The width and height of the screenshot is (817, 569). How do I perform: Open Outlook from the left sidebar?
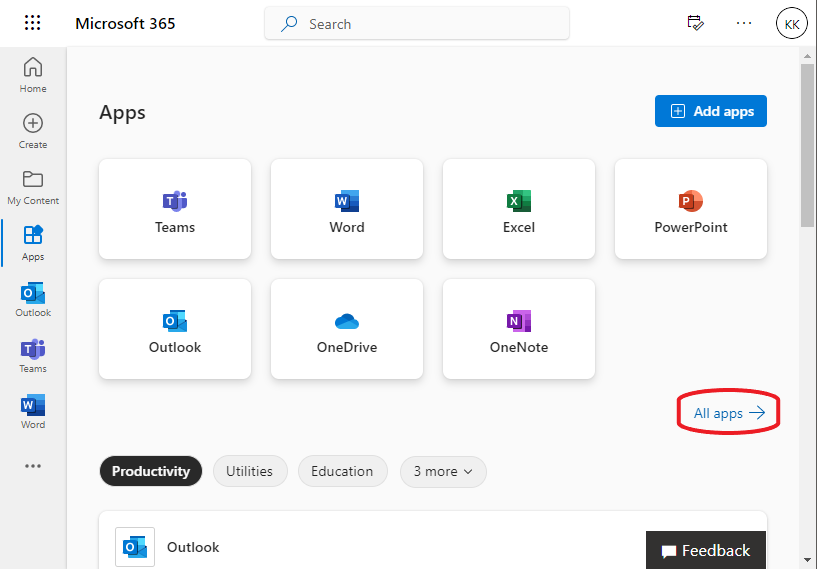coord(33,299)
